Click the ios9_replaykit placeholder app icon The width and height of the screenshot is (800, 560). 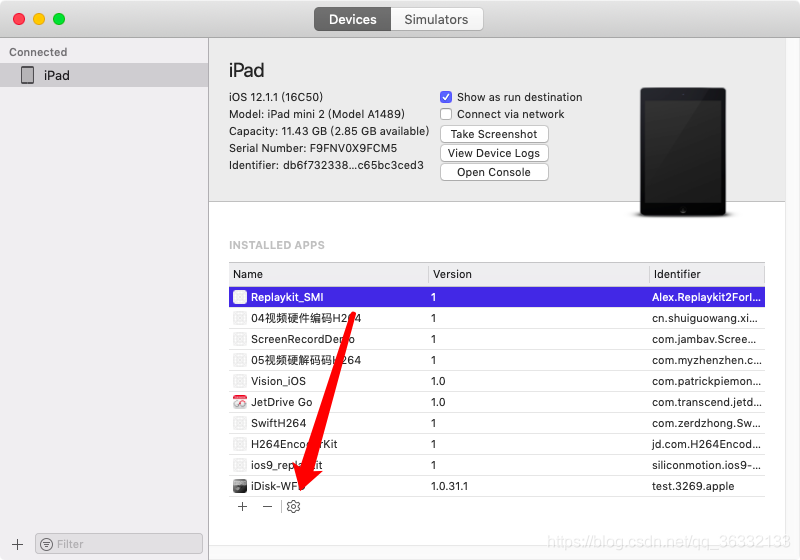click(x=240, y=465)
